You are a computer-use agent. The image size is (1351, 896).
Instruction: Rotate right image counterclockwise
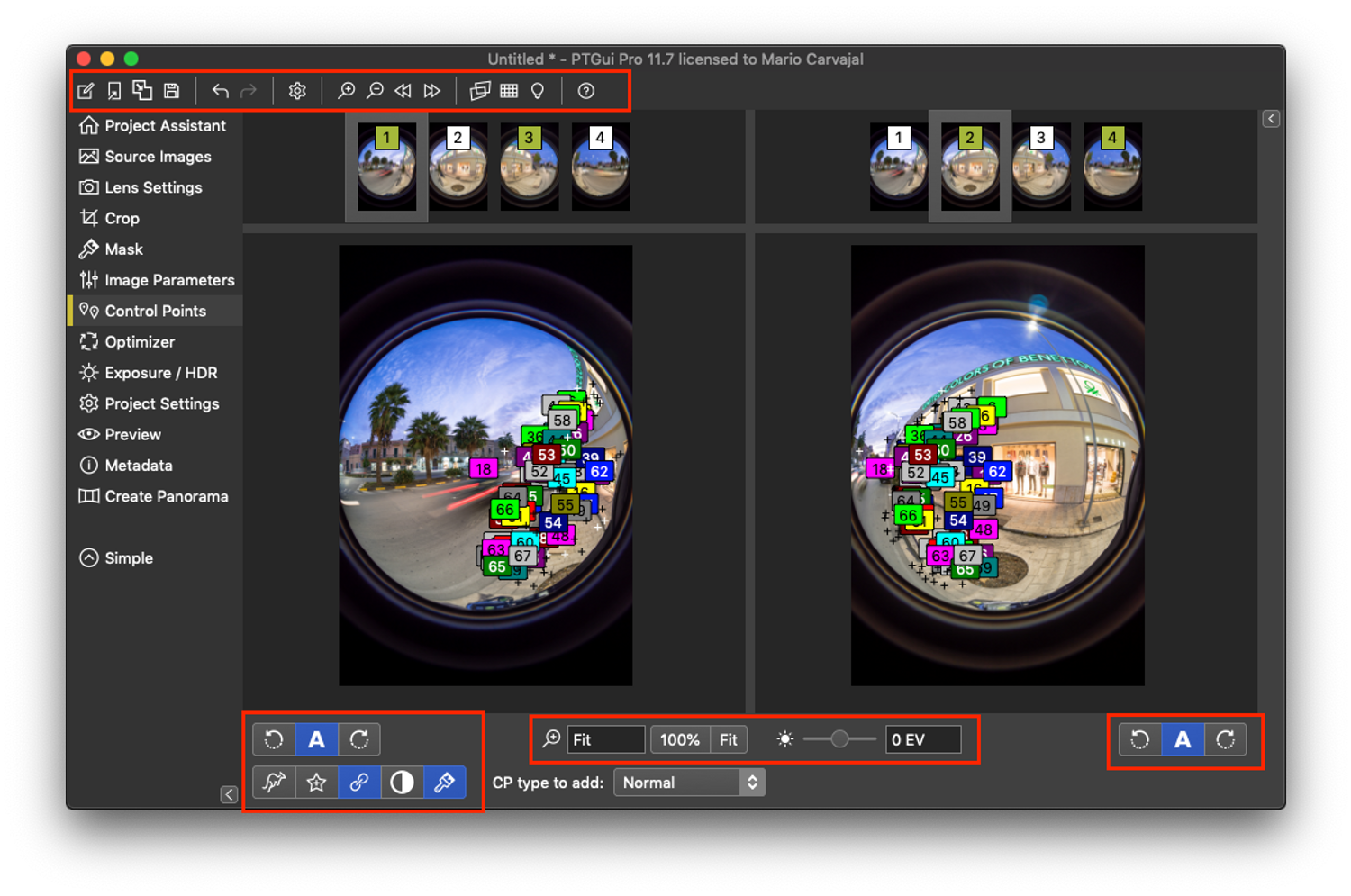pyautogui.click(x=1140, y=740)
